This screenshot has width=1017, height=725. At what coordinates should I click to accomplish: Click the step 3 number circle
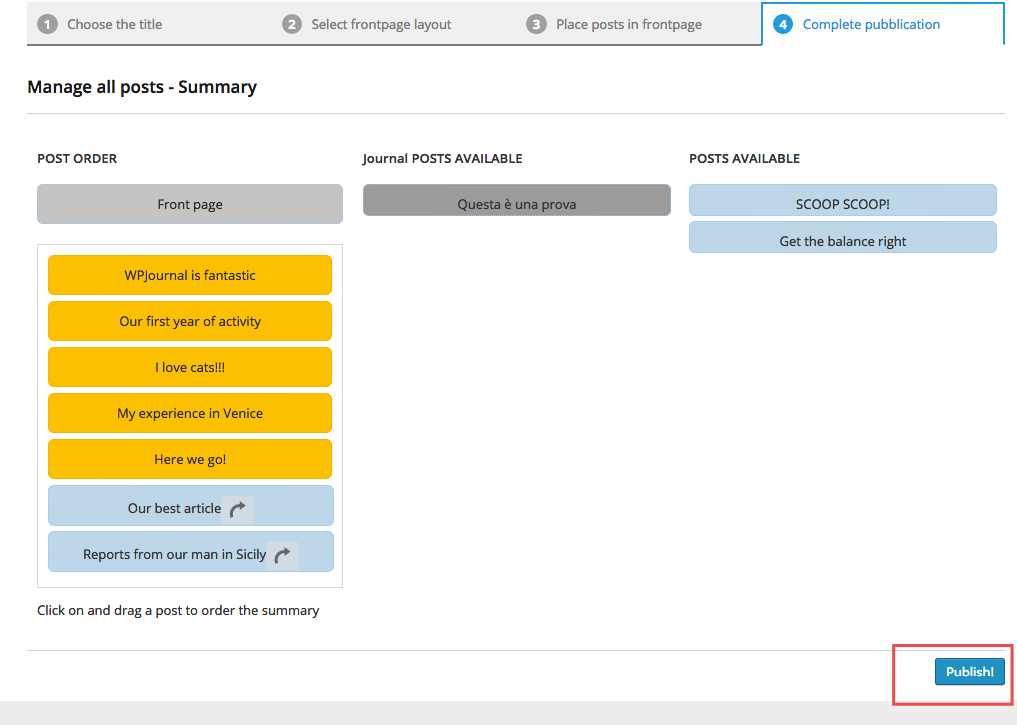pos(537,24)
